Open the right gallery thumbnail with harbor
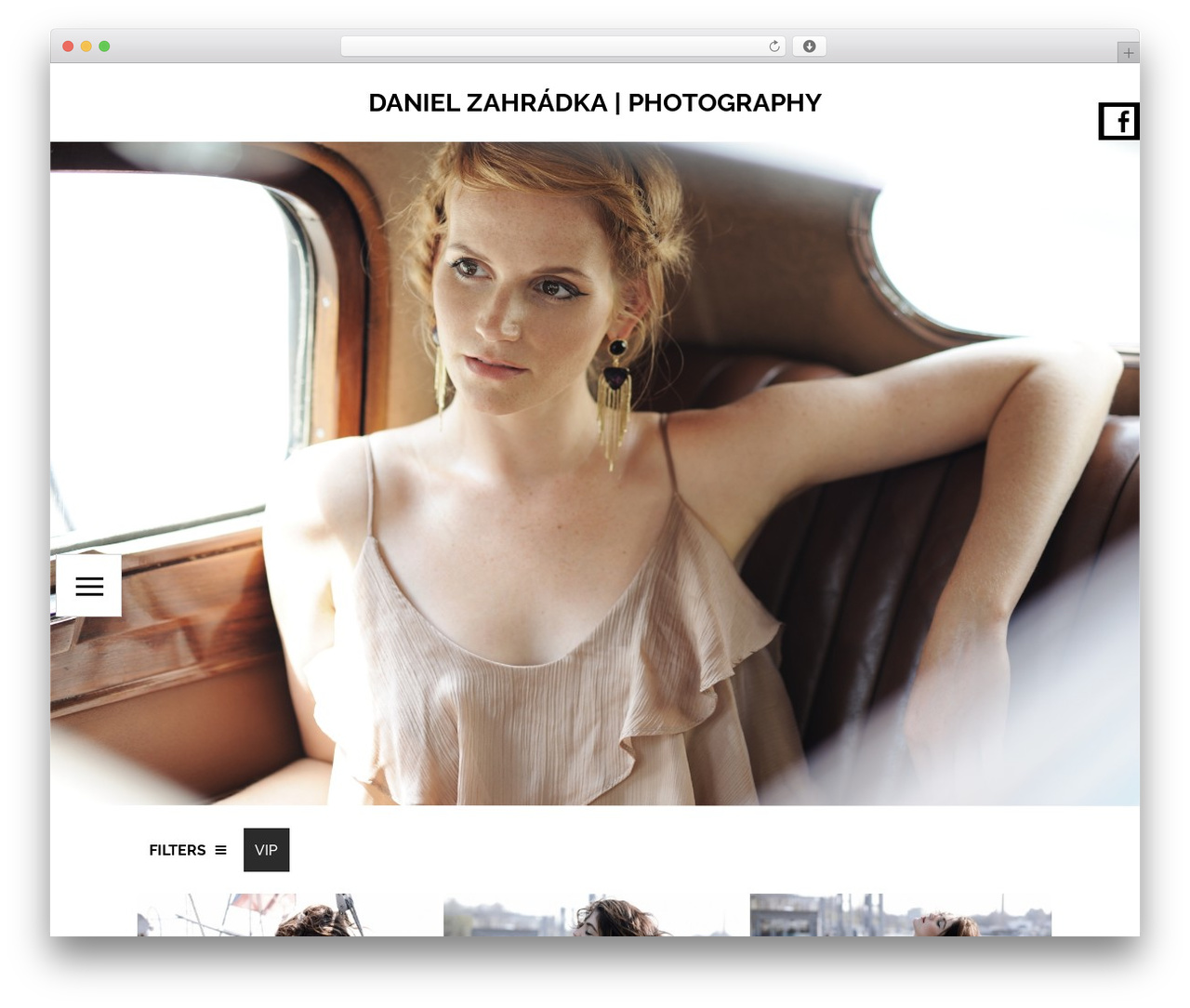This screenshot has width=1190, height=1008. tap(901, 915)
